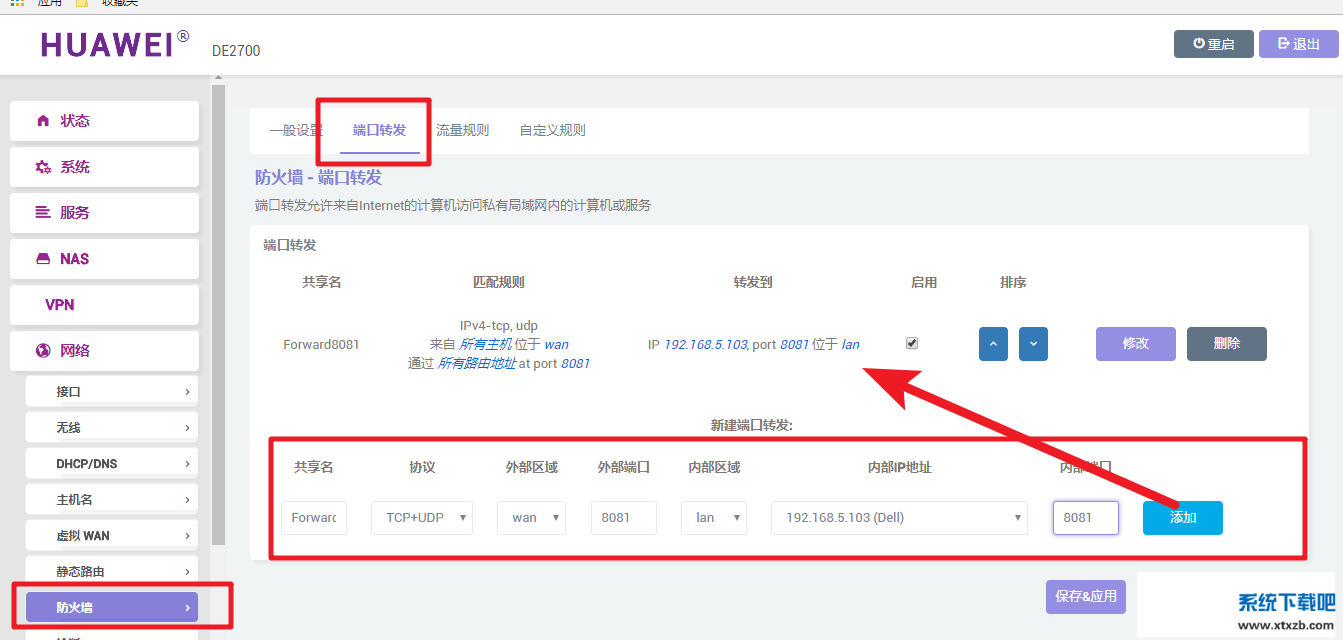1343x640 pixels.
Task: Move Forward8081 rule up with arrow
Action: coord(993,344)
